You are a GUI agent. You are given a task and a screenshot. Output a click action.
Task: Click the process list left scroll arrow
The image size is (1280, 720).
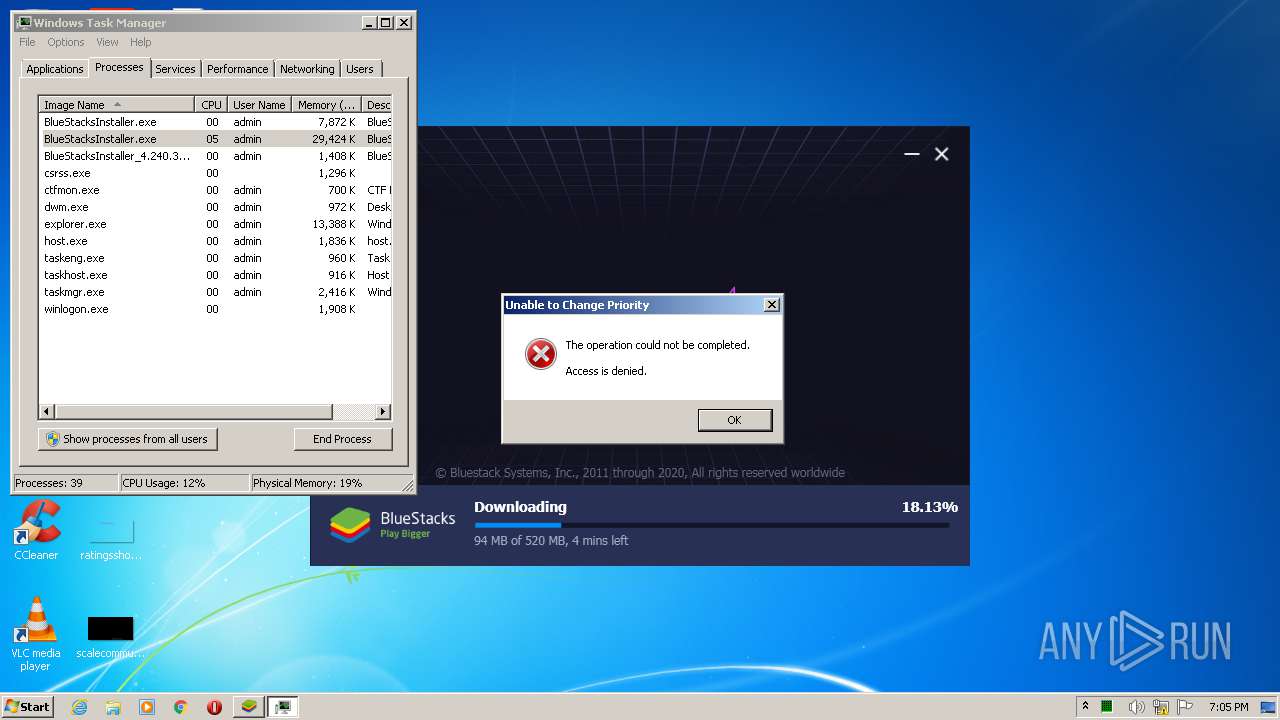(47, 412)
